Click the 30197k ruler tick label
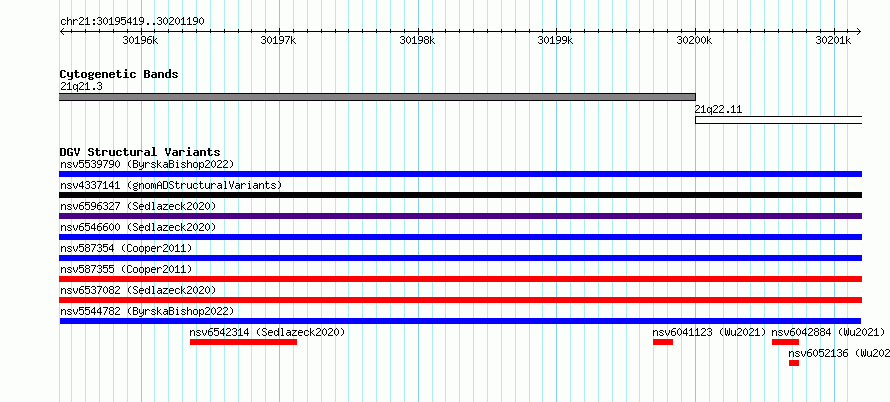890x402 pixels. 278,40
